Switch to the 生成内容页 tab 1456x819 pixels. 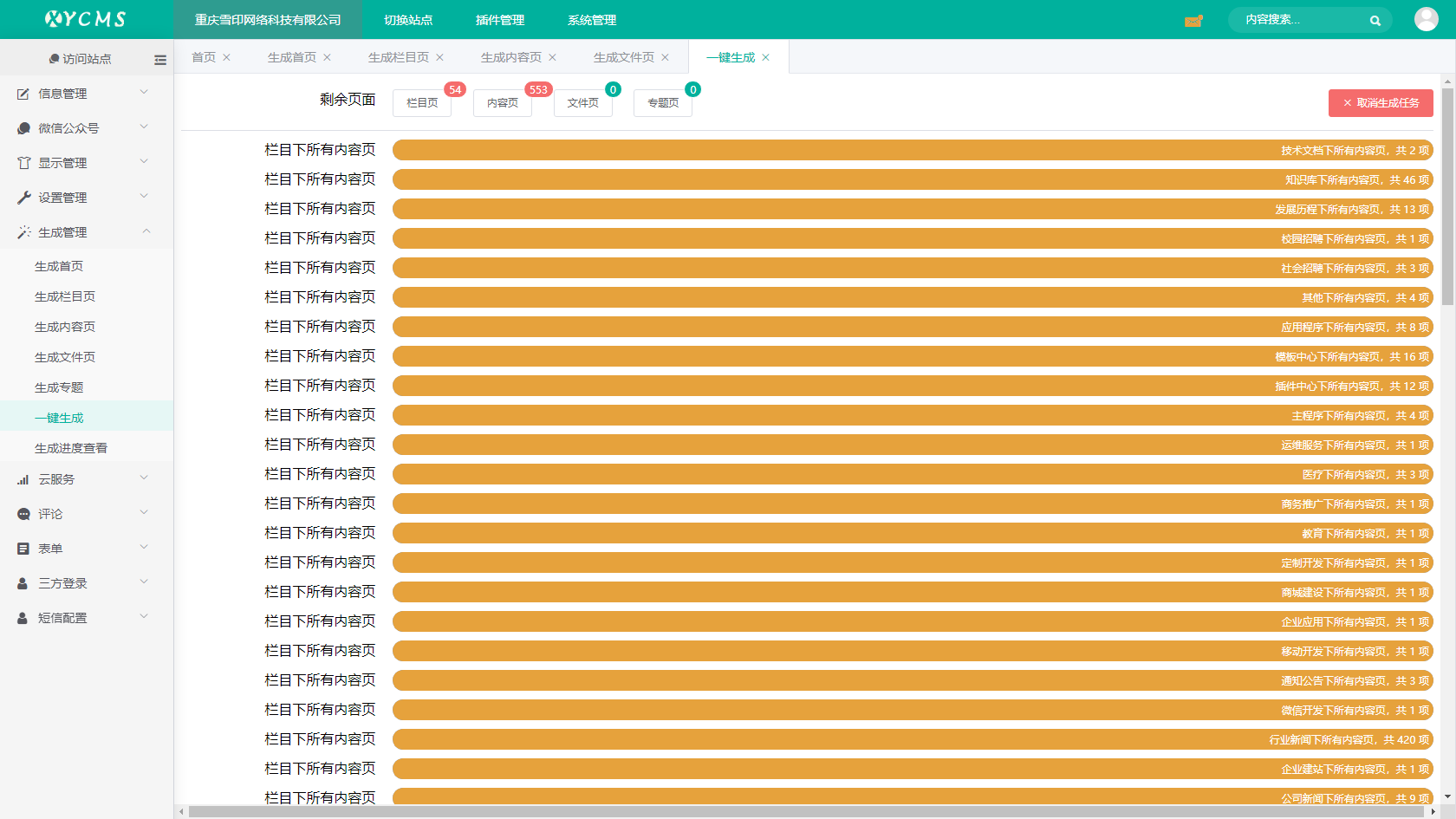pos(511,57)
